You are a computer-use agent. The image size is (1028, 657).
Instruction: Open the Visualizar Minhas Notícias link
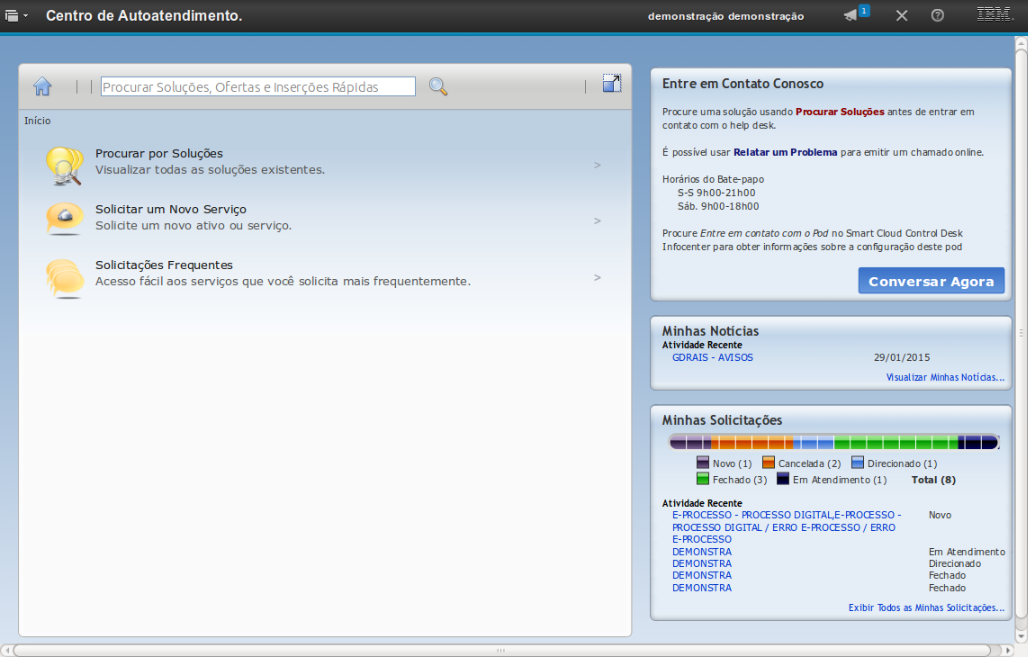pyautogui.click(x=944, y=377)
